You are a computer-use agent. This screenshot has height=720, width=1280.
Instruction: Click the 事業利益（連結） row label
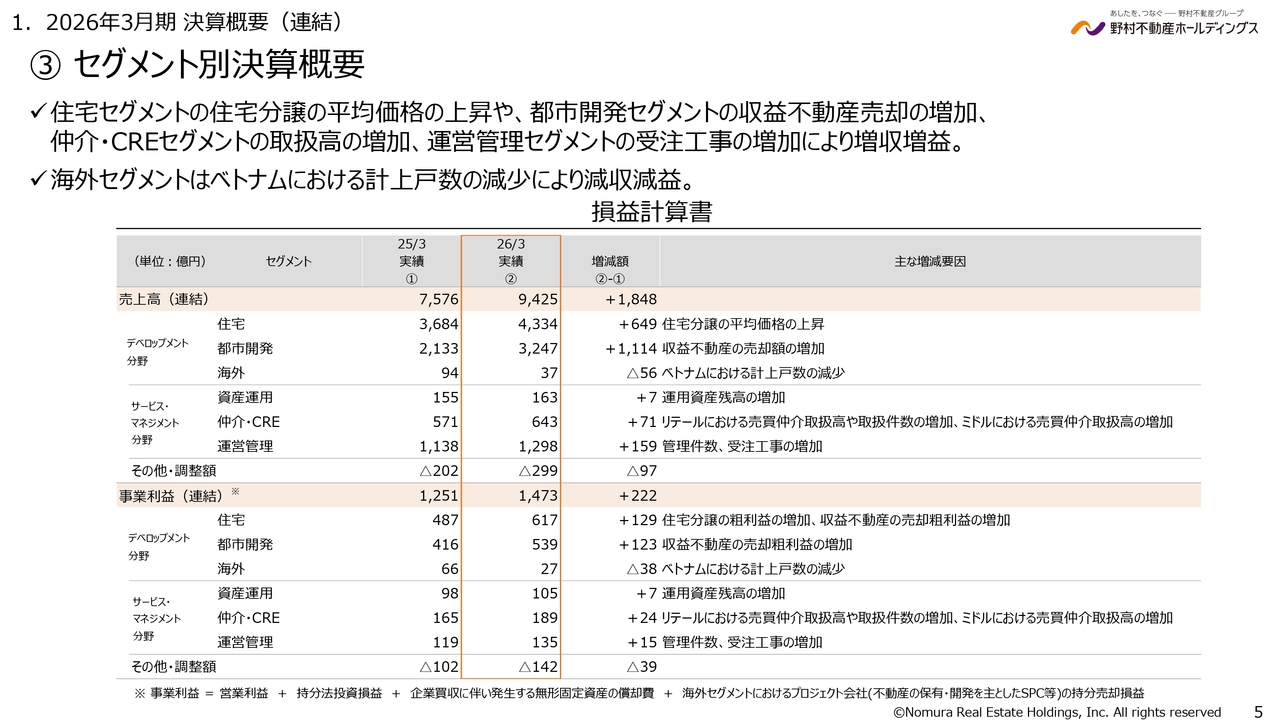170,495
